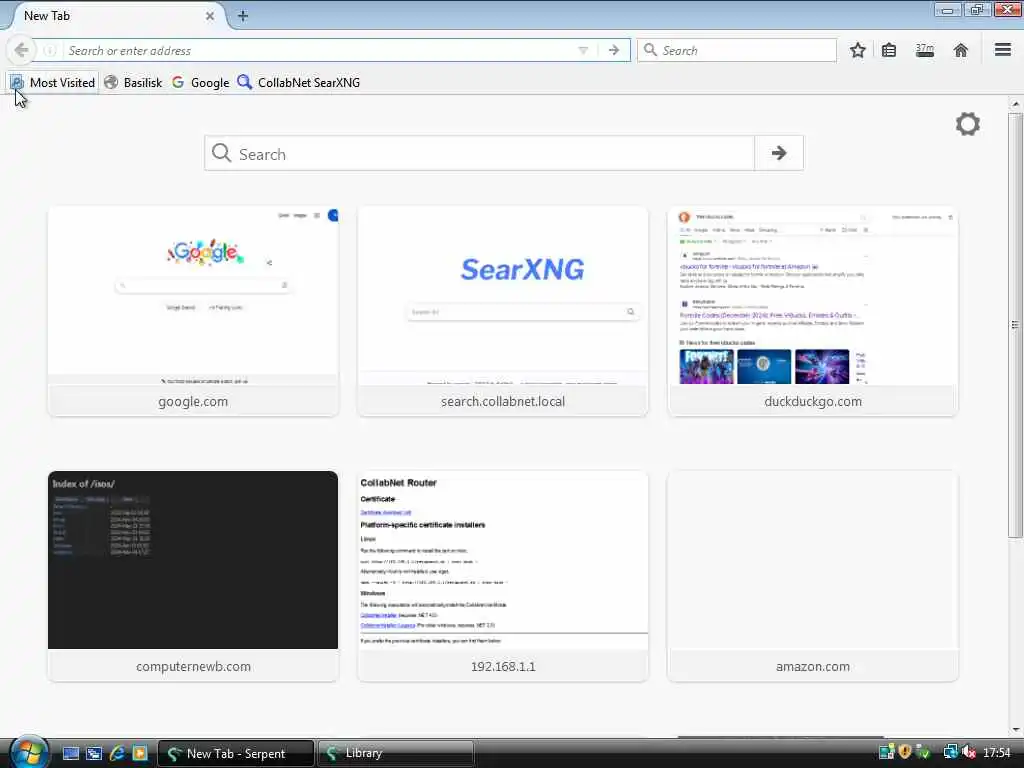Open a new tab with plus button
The height and width of the screenshot is (768, 1024).
242,16
